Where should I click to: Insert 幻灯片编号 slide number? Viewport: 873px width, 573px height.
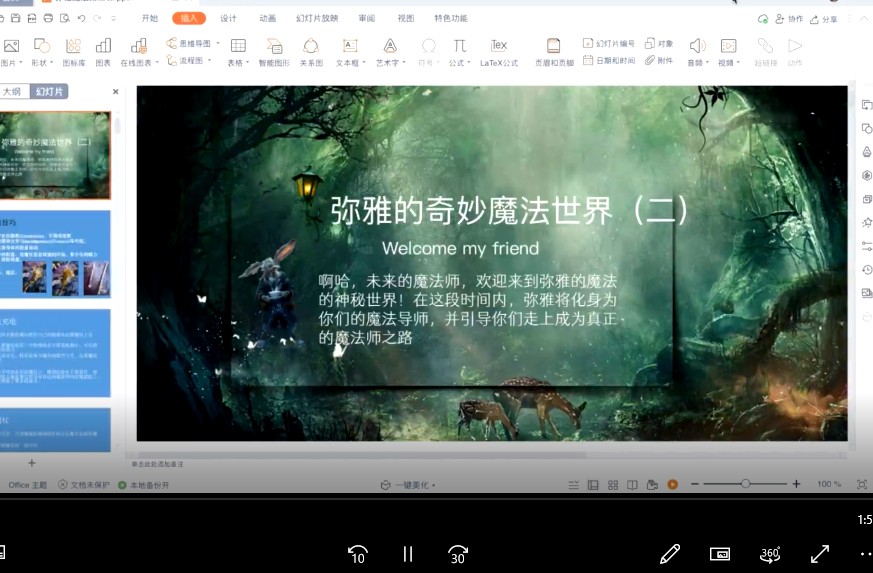tap(609, 43)
